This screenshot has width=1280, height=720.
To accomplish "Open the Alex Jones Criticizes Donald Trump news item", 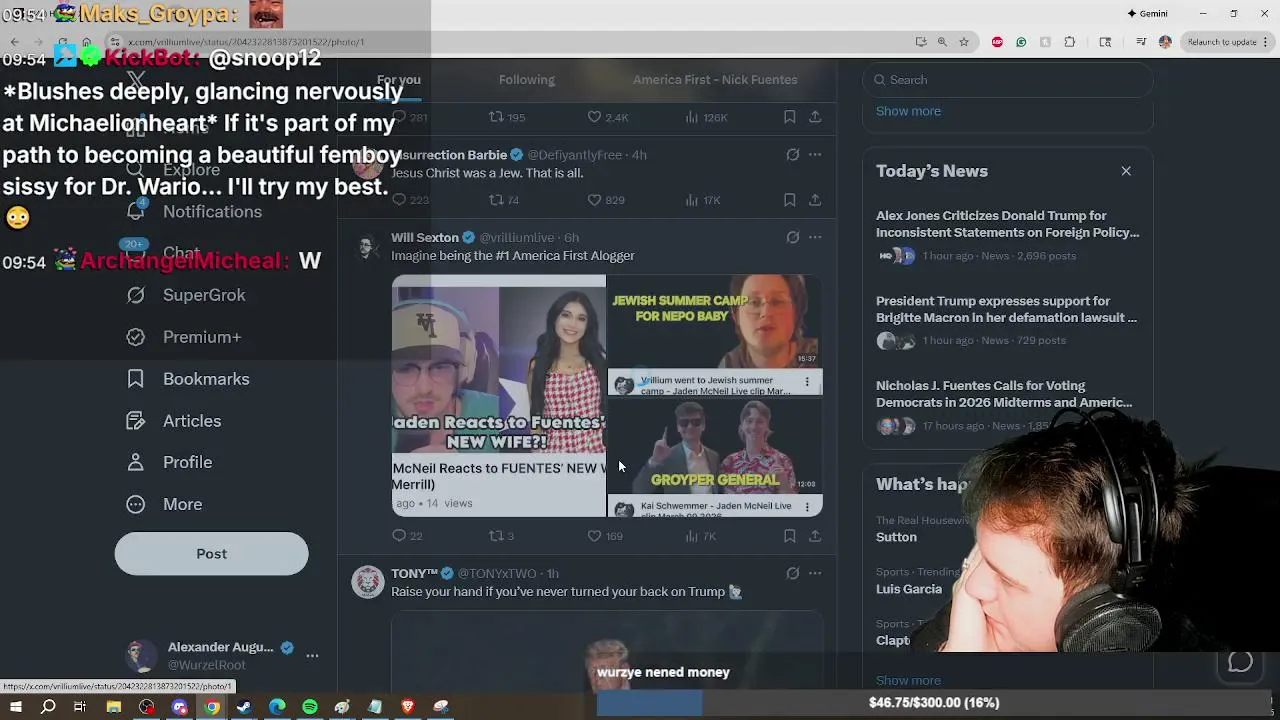I will 1007,235.
